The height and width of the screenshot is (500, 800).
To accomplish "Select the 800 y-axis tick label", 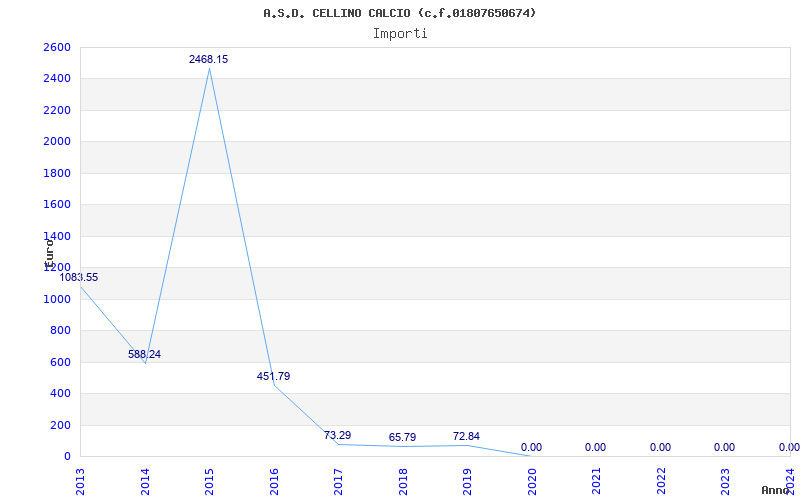I will click(60, 330).
